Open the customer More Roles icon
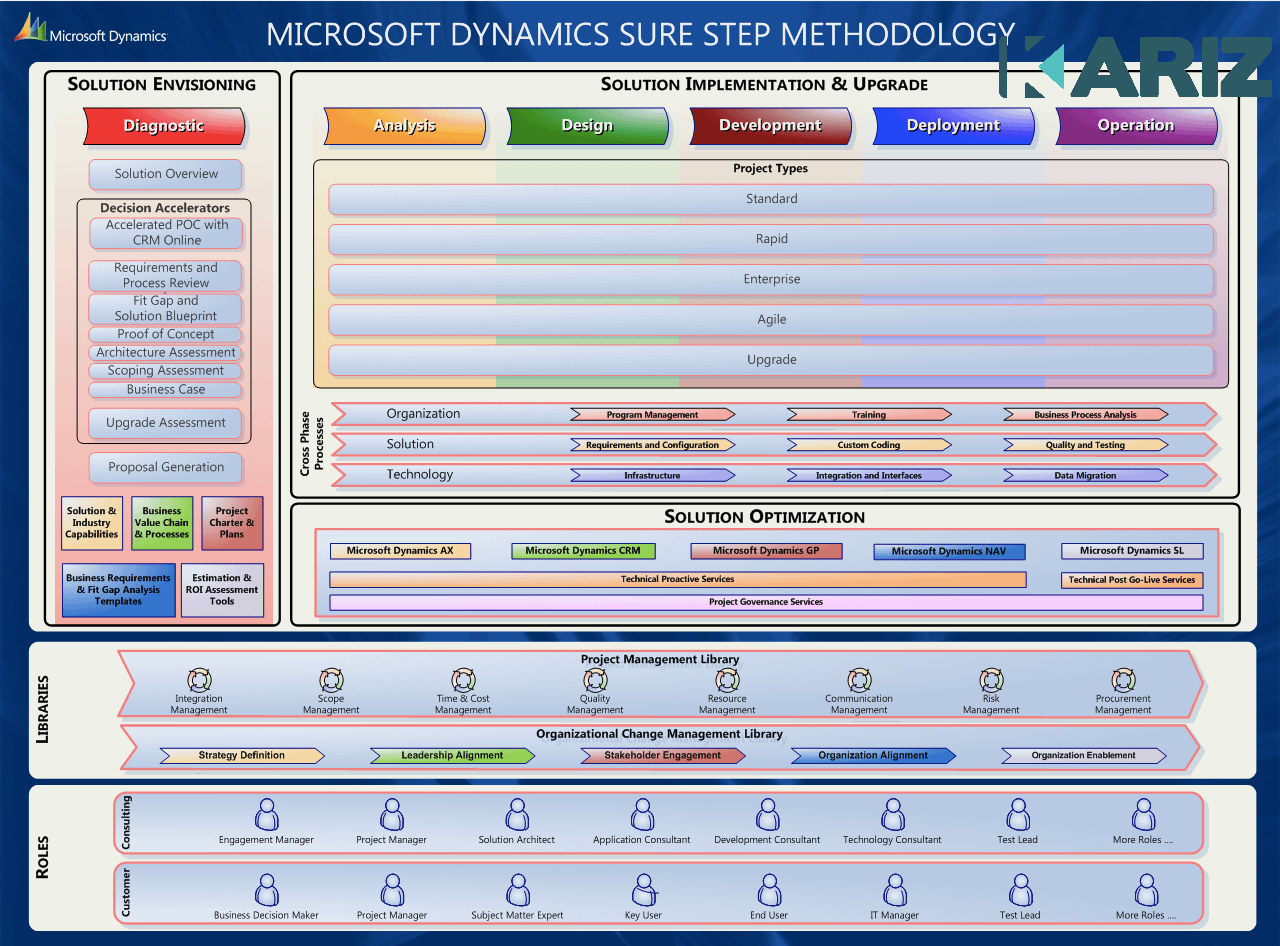 tap(1146, 890)
